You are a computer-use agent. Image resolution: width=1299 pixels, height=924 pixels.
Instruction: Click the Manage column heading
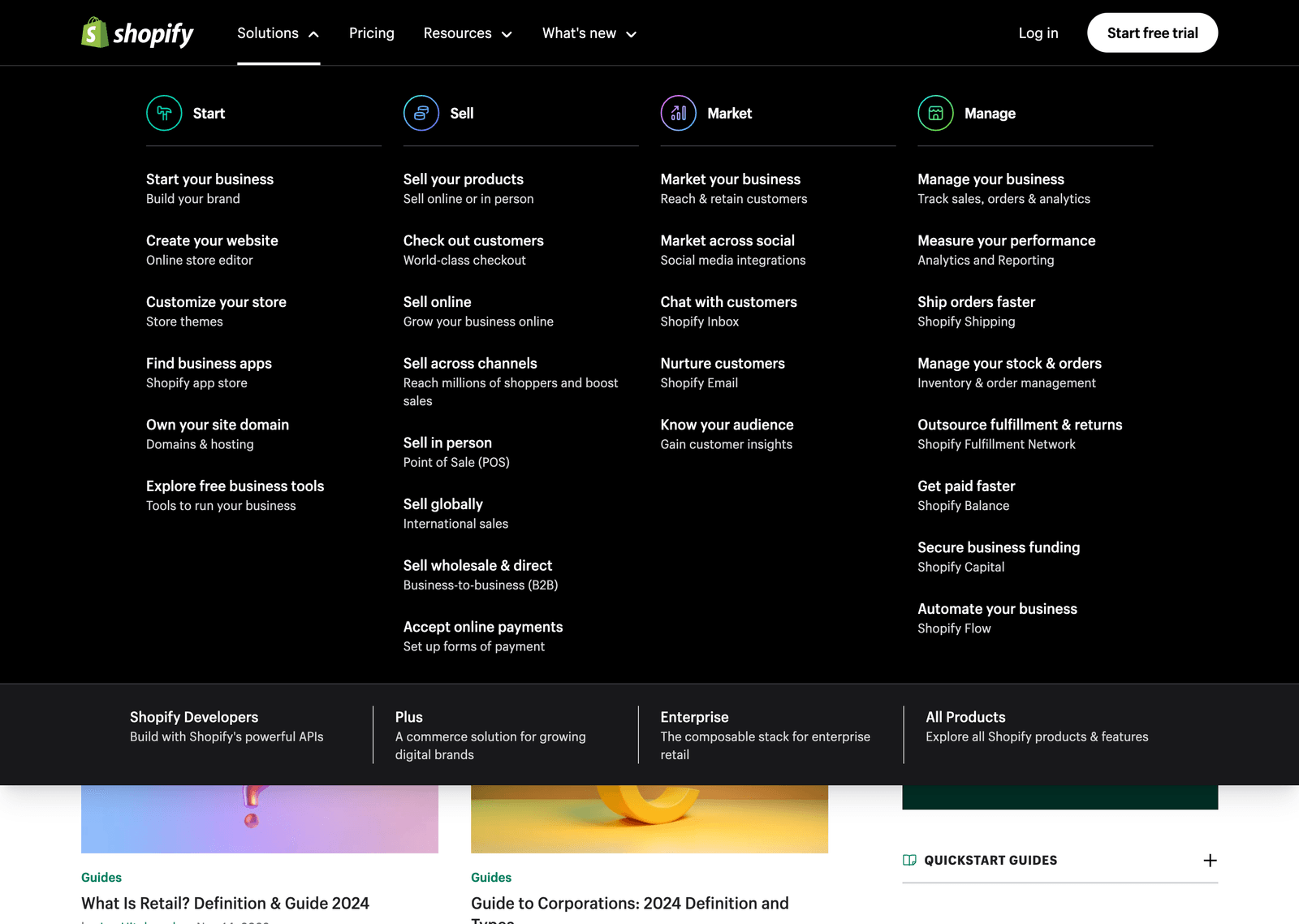[x=990, y=114]
